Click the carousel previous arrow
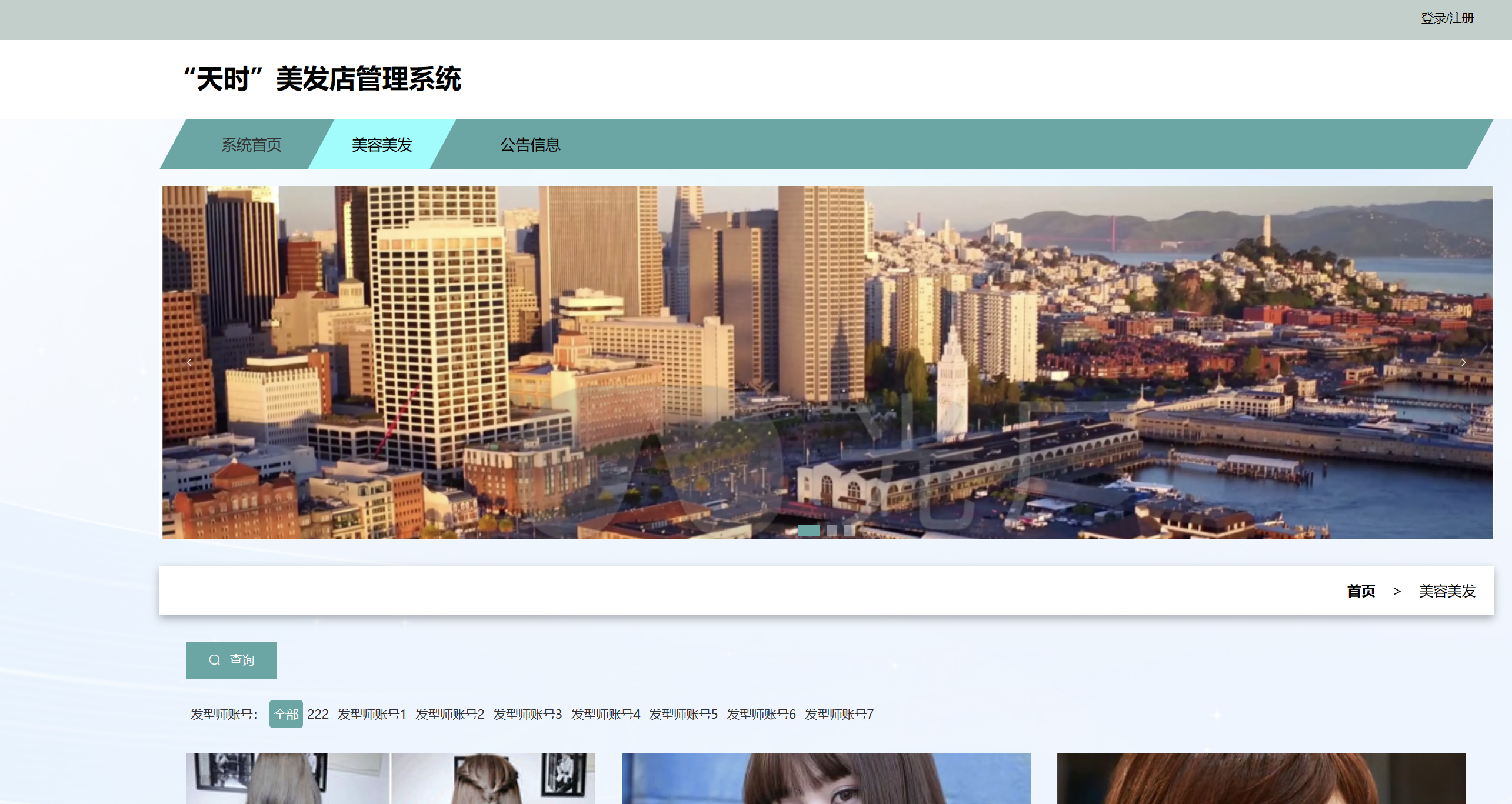 click(x=189, y=362)
